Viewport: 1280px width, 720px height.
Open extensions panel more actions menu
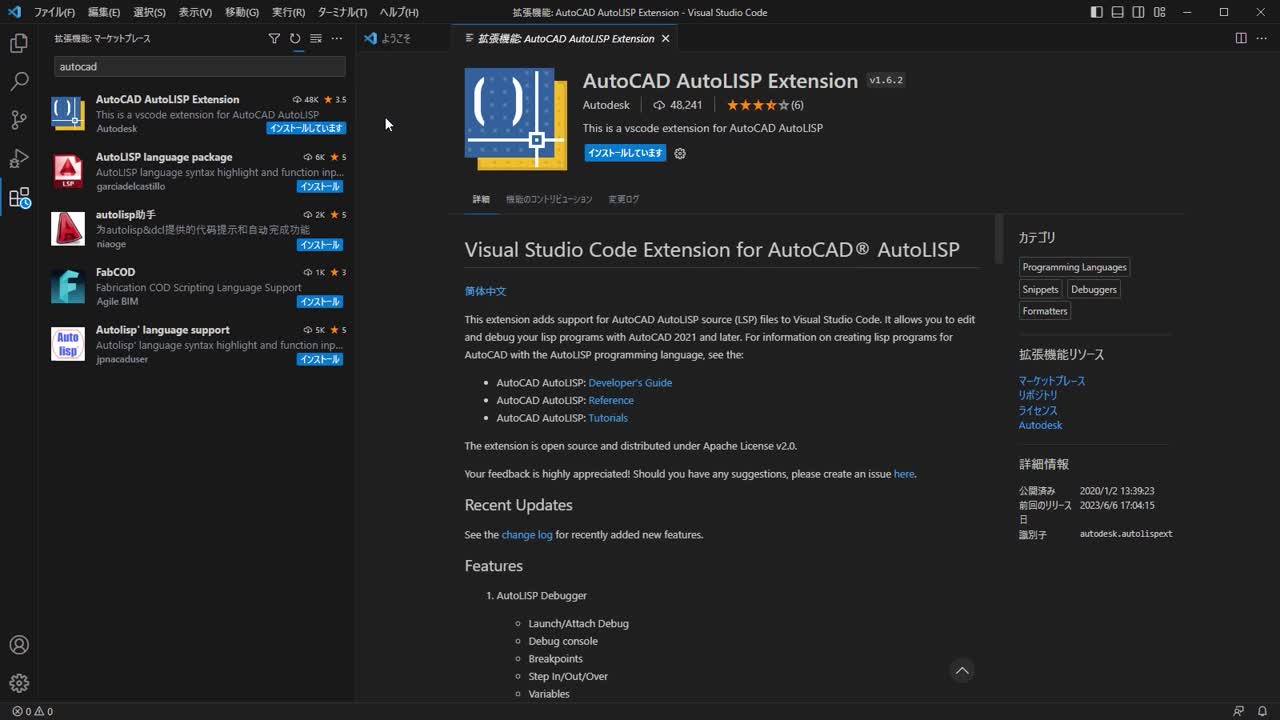point(337,38)
